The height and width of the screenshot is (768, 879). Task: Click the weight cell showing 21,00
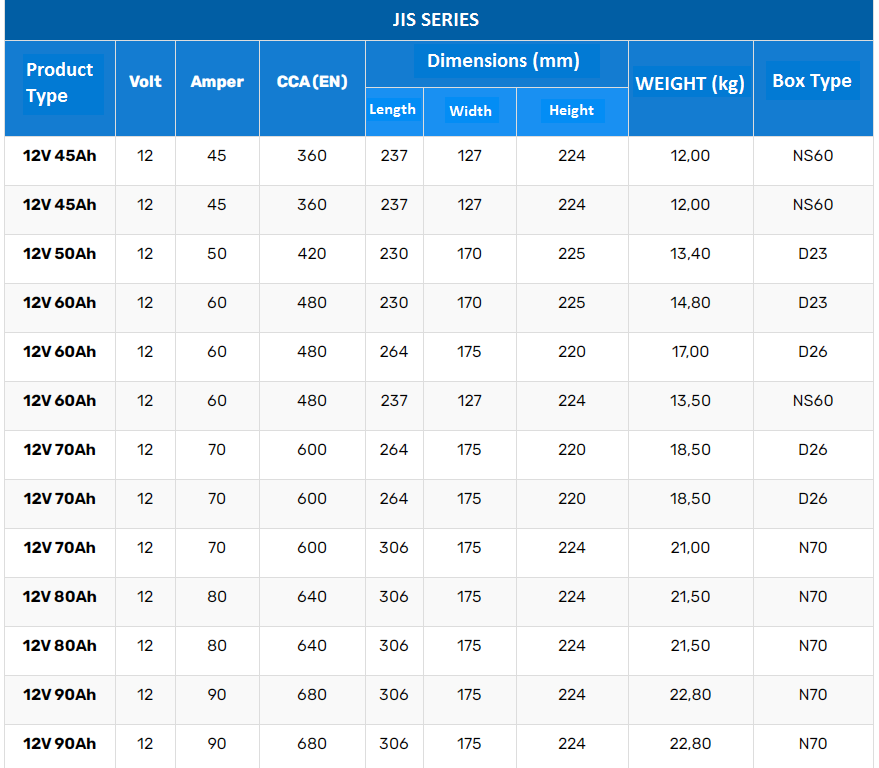click(690, 548)
